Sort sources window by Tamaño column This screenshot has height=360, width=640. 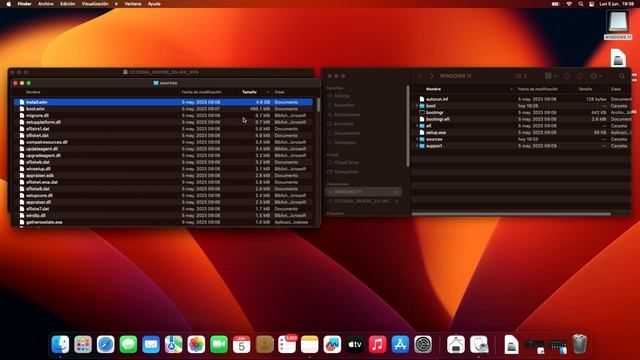click(249, 92)
